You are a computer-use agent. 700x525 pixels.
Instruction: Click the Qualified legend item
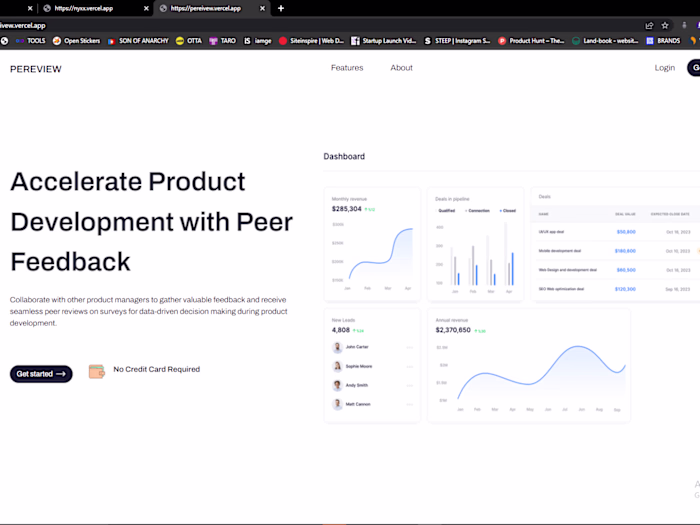[x=446, y=211]
